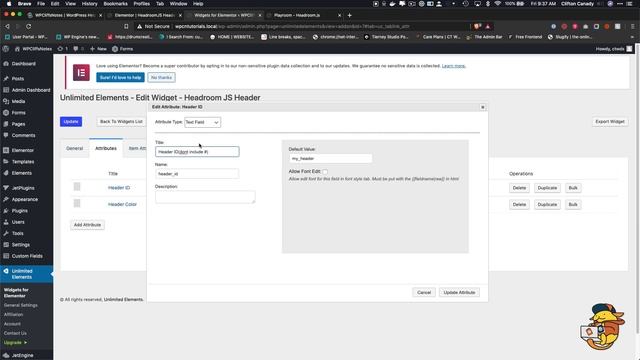Open the Settings sidebar menu
The width and height of the screenshot is (640, 360).
[x=20, y=245]
